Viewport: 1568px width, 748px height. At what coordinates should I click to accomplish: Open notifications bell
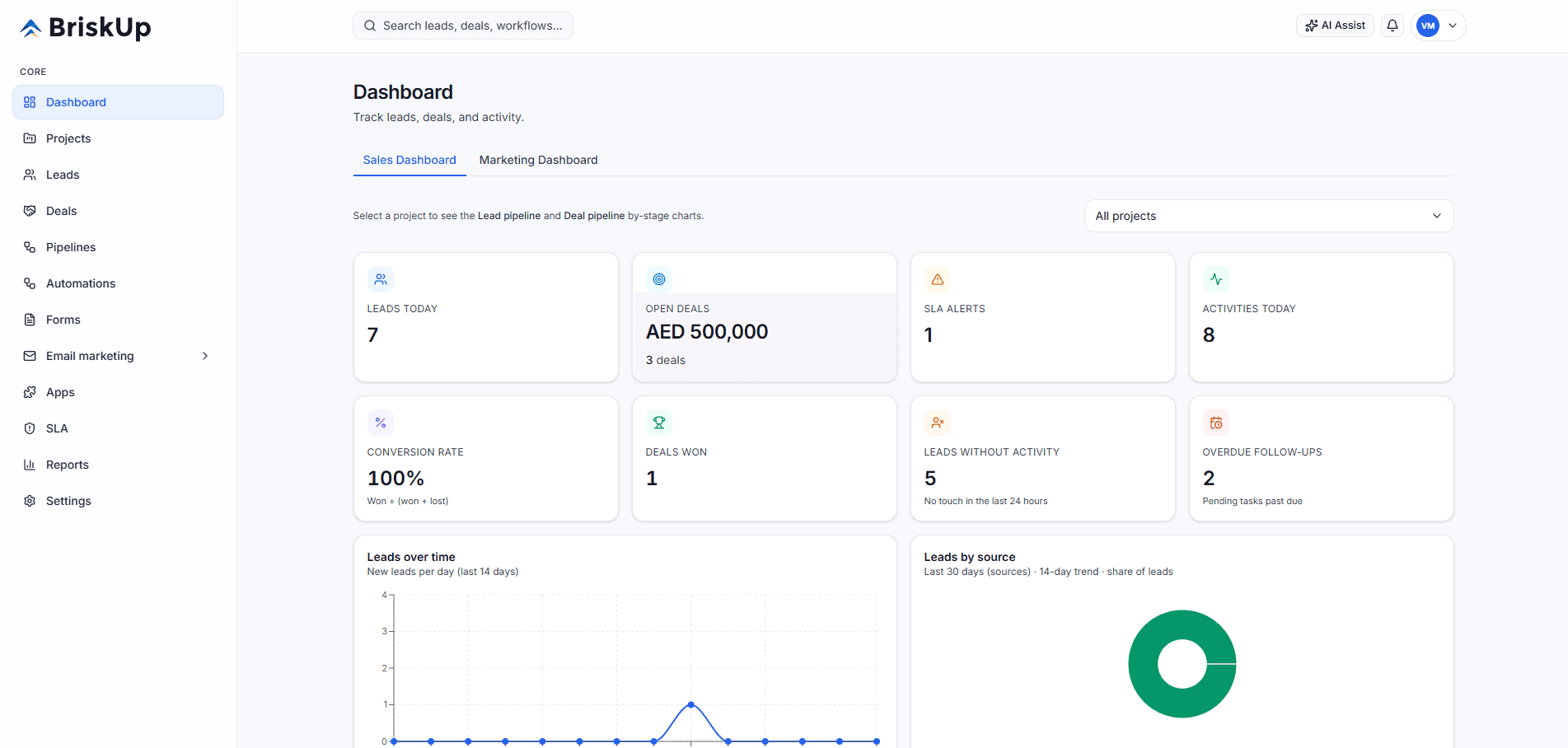(1392, 26)
